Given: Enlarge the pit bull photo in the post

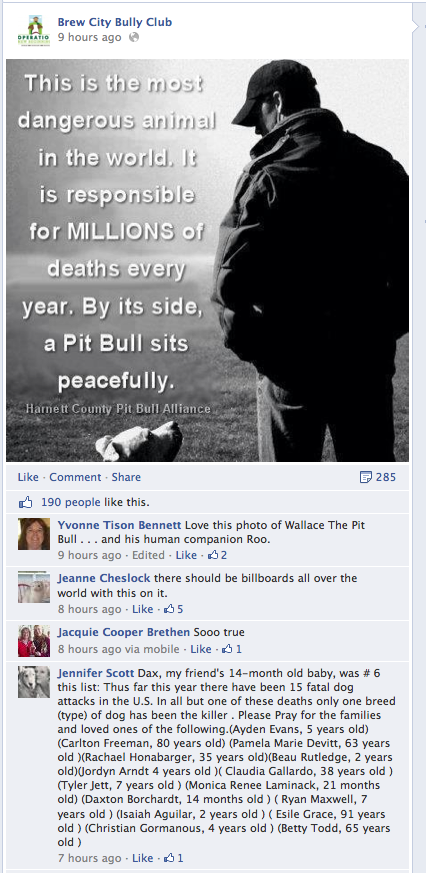Looking at the screenshot, I should pos(207,260).
